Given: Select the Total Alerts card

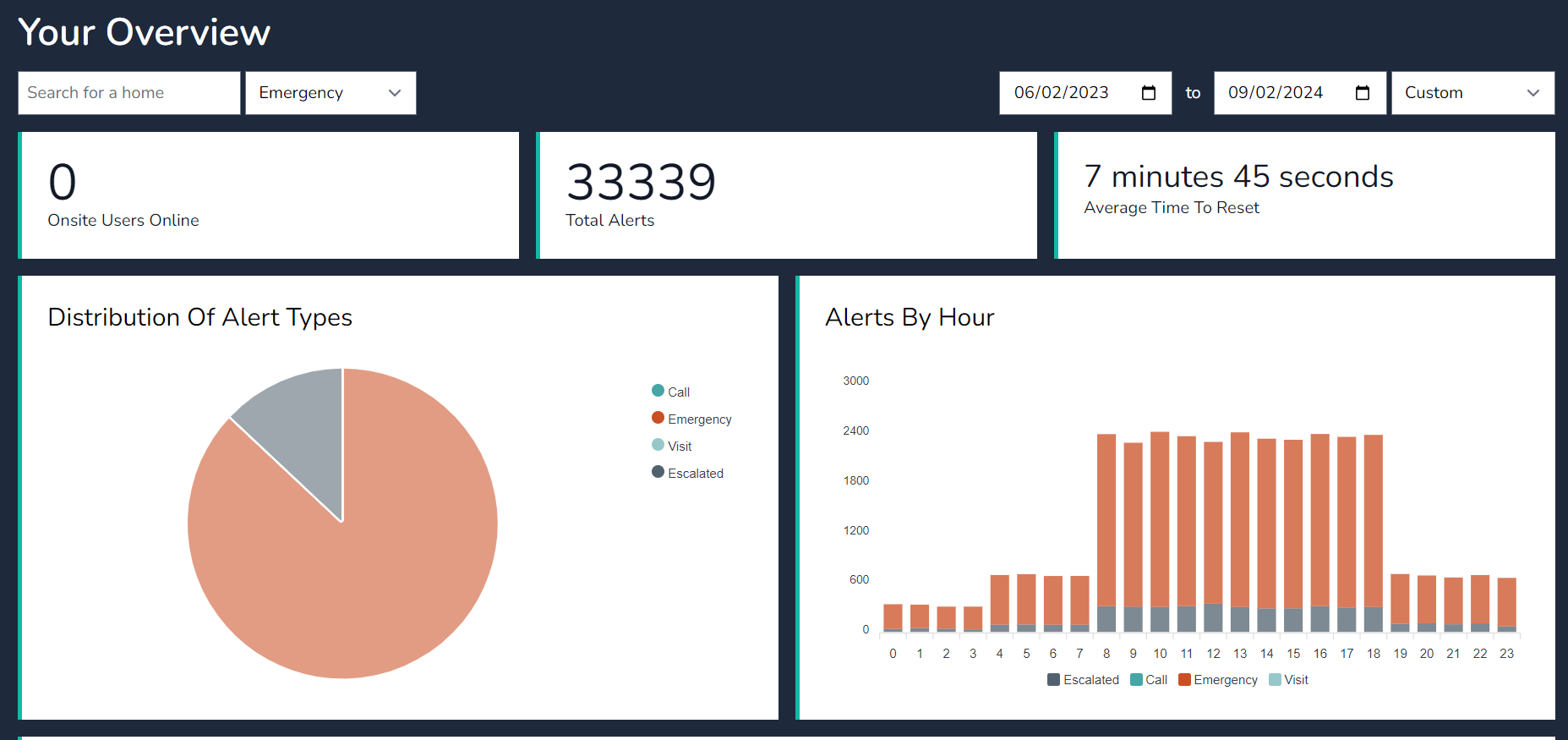Looking at the screenshot, I should [x=787, y=195].
